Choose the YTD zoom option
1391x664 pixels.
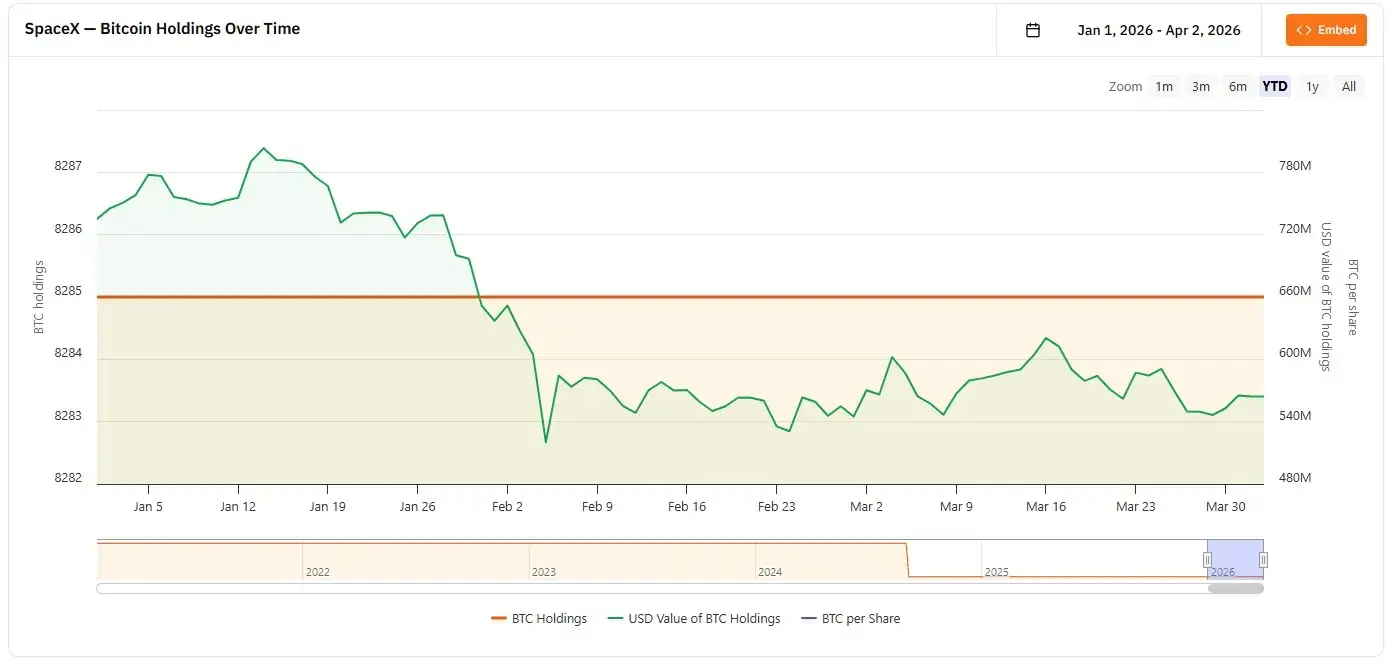(x=1274, y=87)
